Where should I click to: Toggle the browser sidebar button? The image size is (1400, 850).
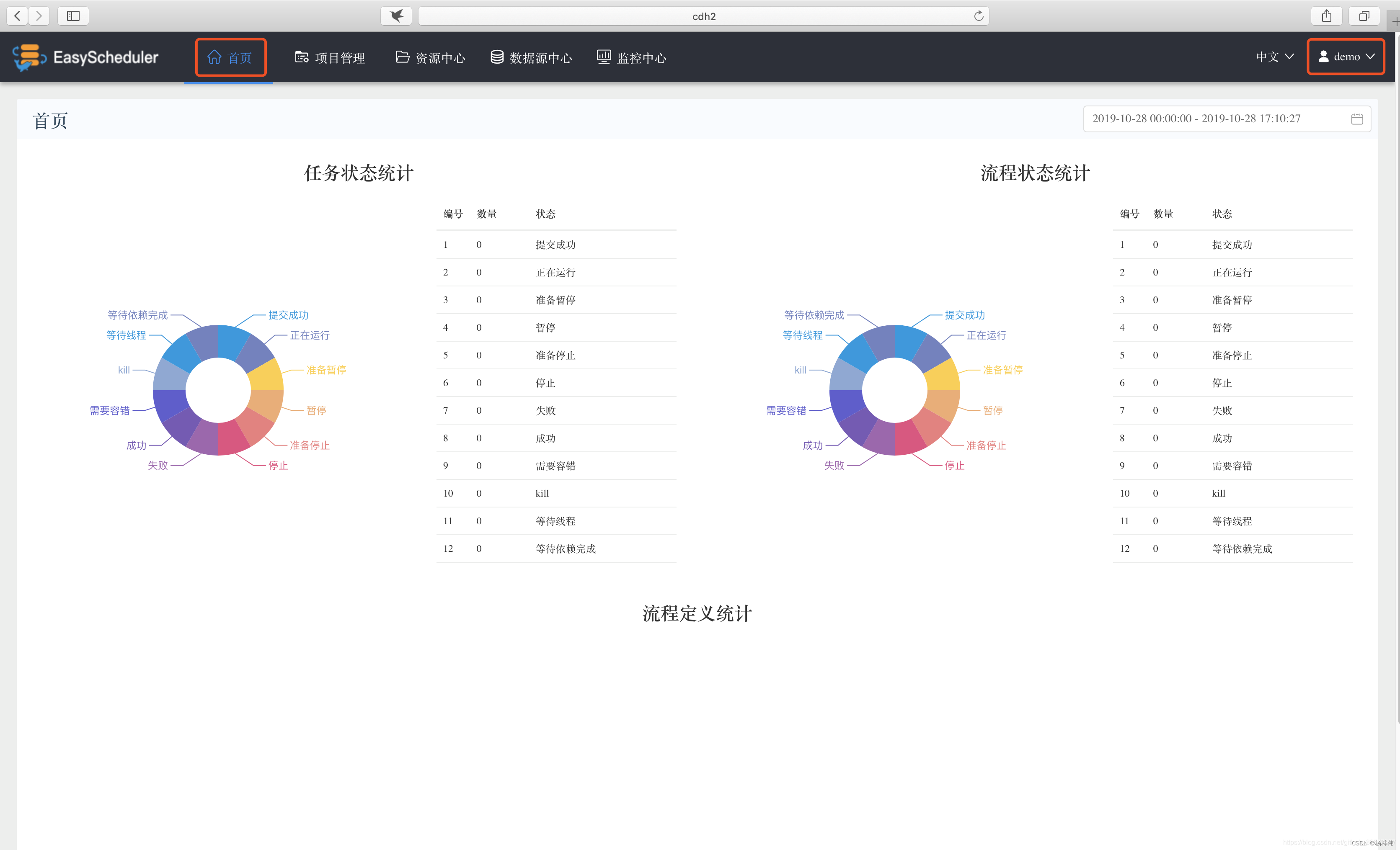[73, 16]
